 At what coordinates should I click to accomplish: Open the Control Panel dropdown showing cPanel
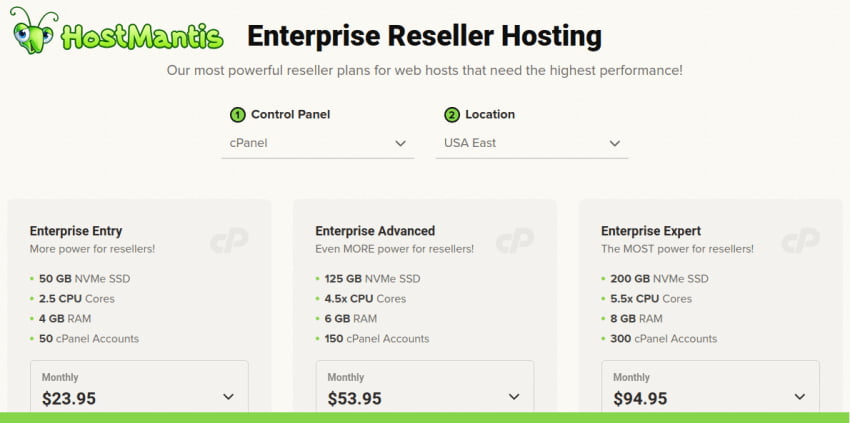coord(318,144)
